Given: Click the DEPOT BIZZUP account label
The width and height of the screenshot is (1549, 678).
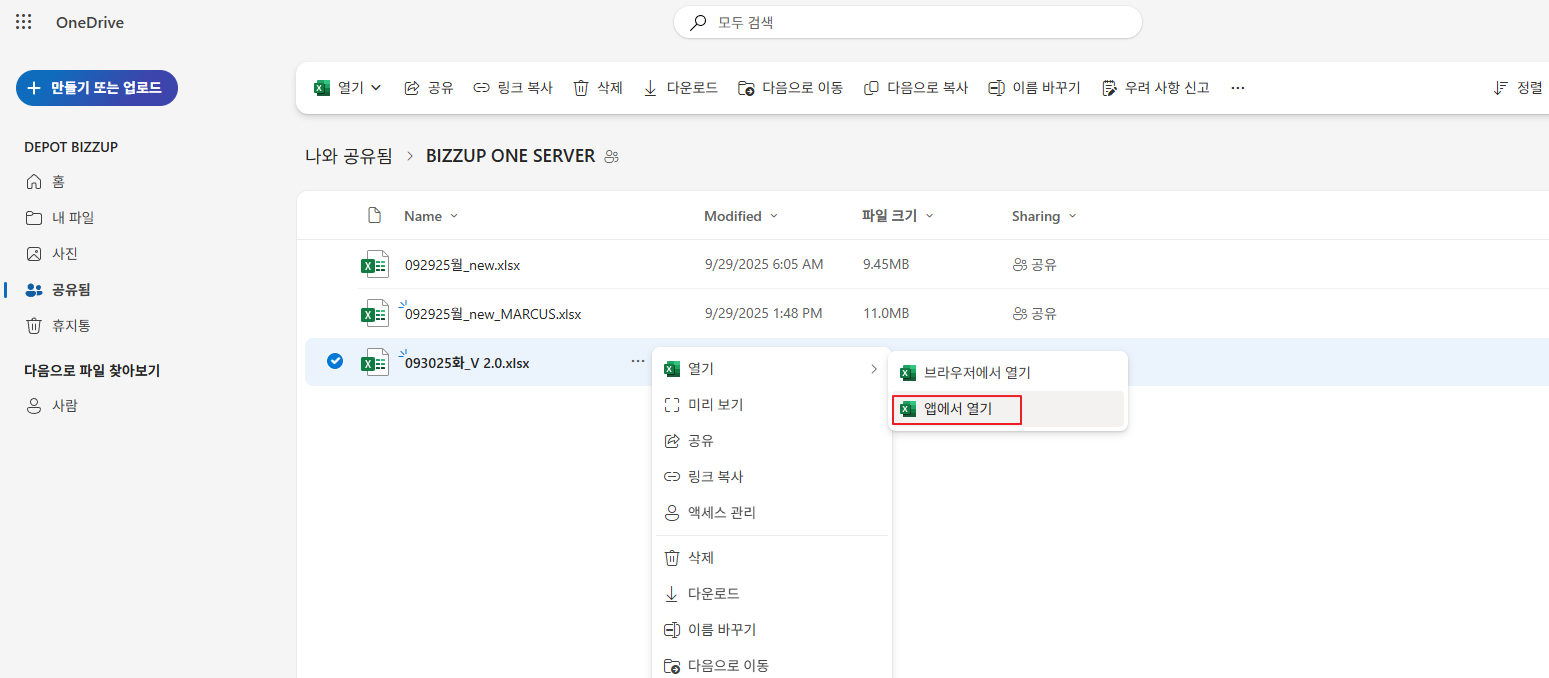Looking at the screenshot, I should (x=71, y=147).
